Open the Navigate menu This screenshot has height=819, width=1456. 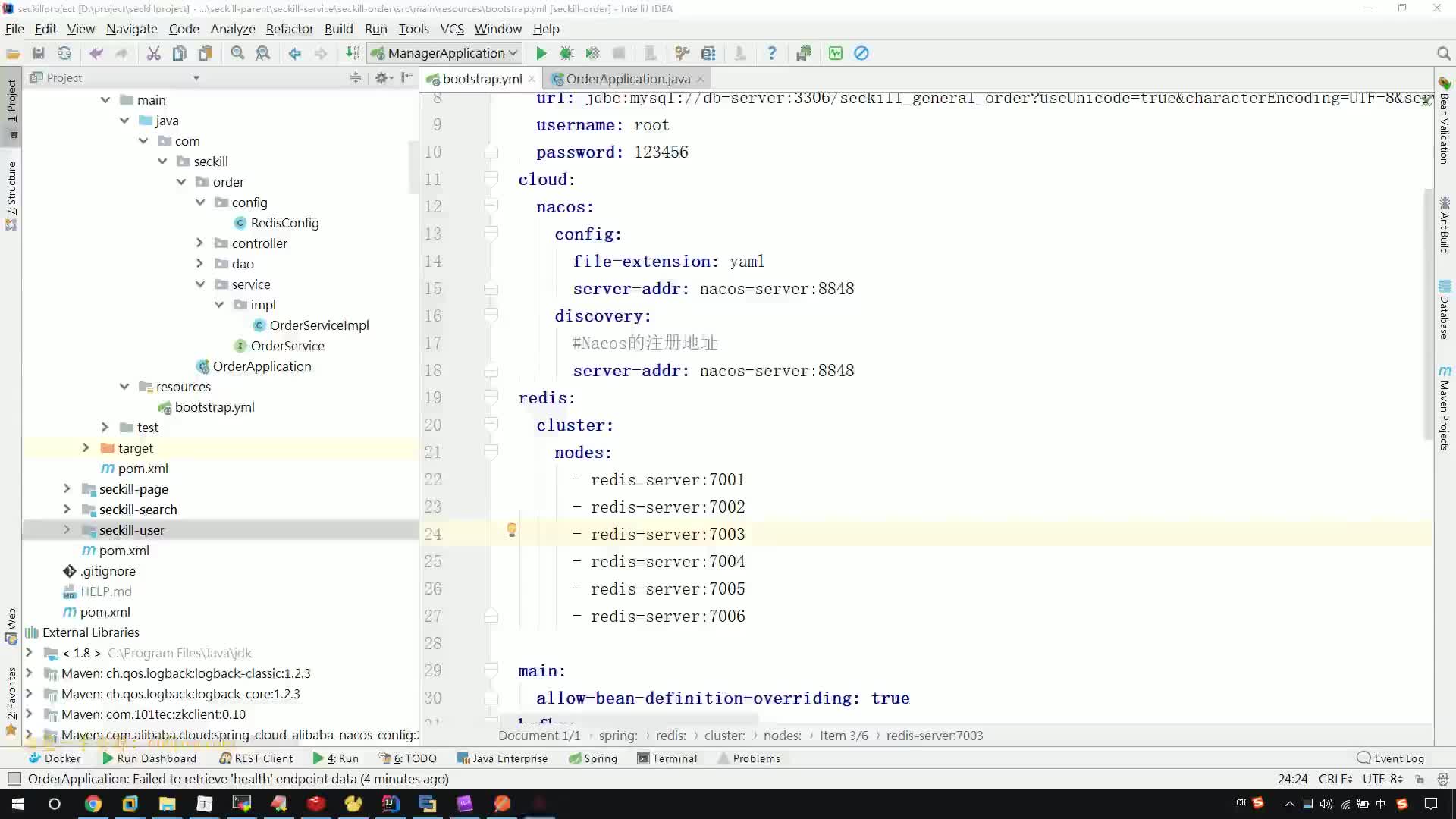pos(132,29)
